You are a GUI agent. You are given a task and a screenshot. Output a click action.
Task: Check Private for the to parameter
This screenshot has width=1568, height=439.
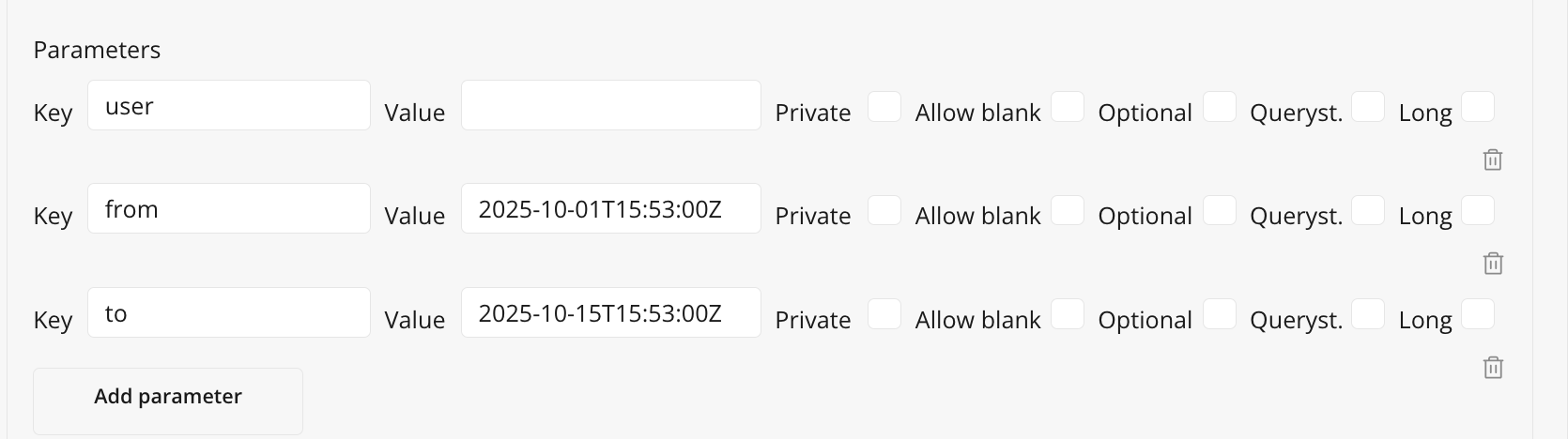click(x=884, y=314)
